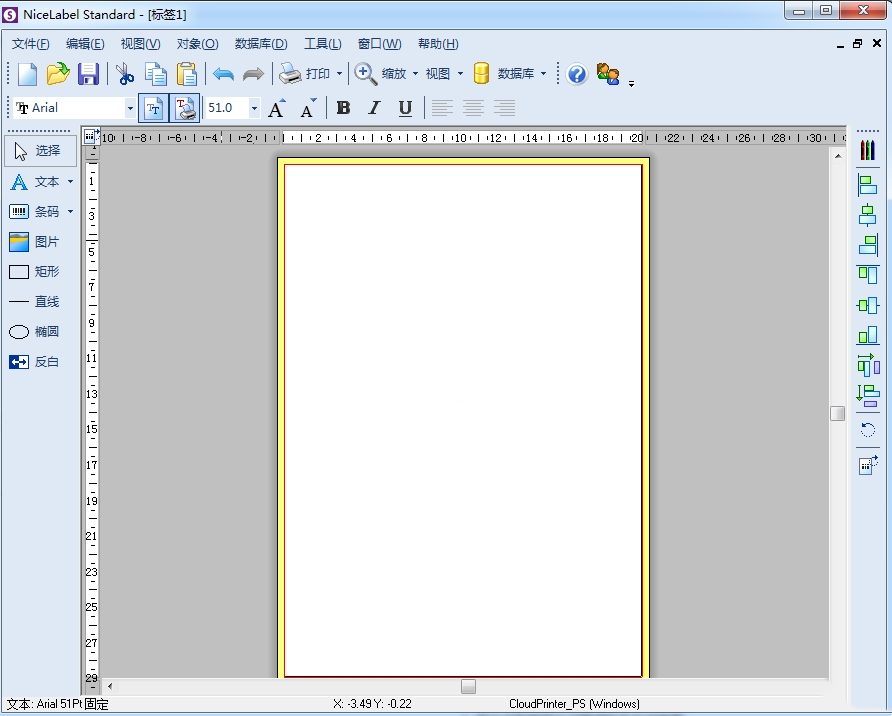
Task: Copy the selected object
Action: pos(155,74)
